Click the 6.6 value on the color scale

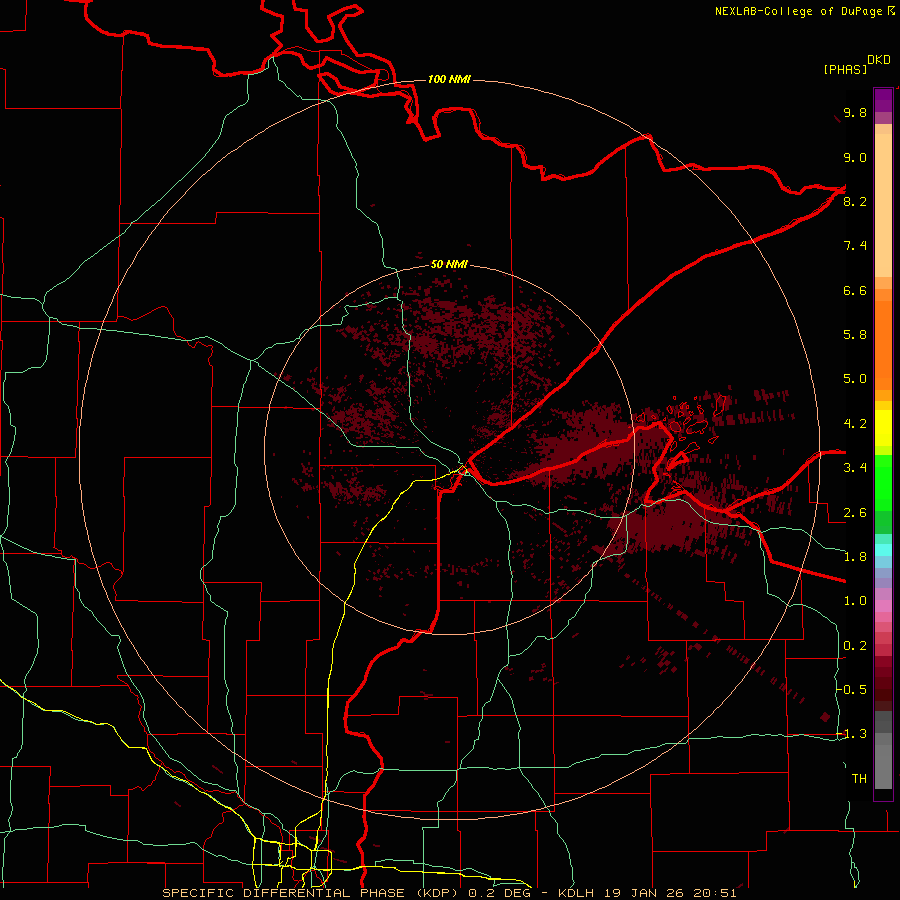coord(855,290)
